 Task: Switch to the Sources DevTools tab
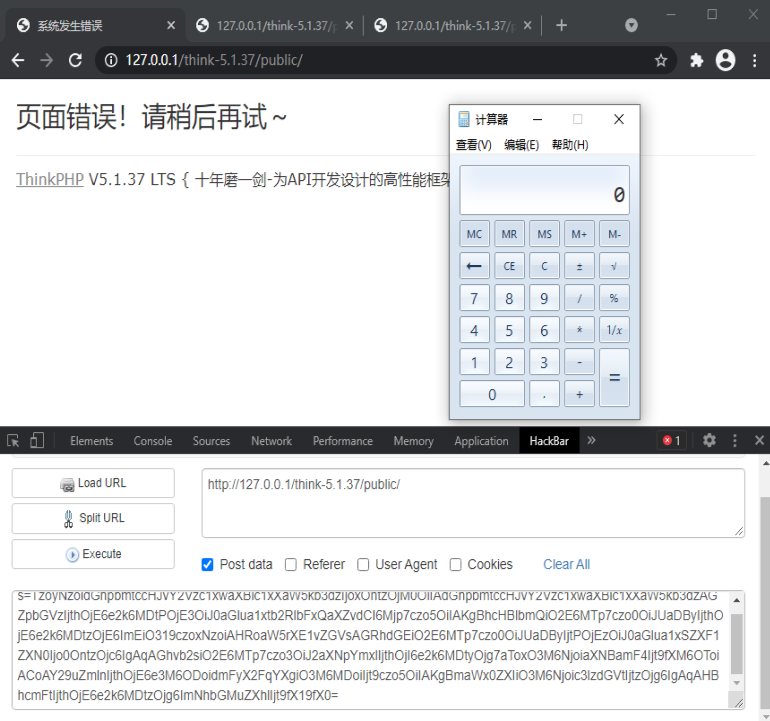[211, 441]
